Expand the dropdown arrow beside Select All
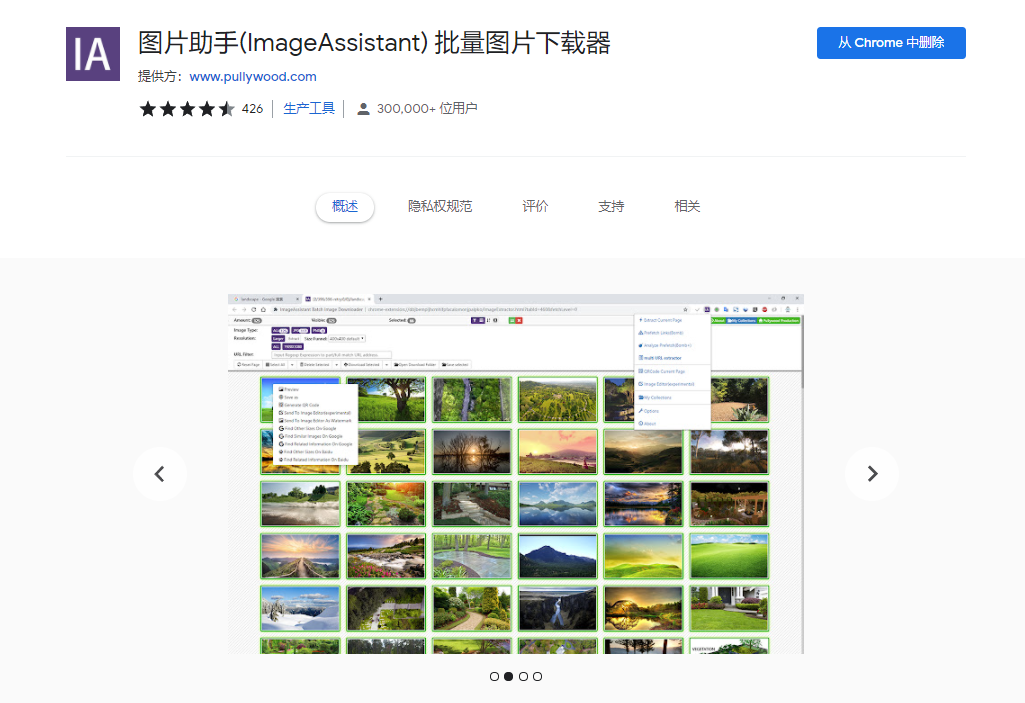 [292, 365]
